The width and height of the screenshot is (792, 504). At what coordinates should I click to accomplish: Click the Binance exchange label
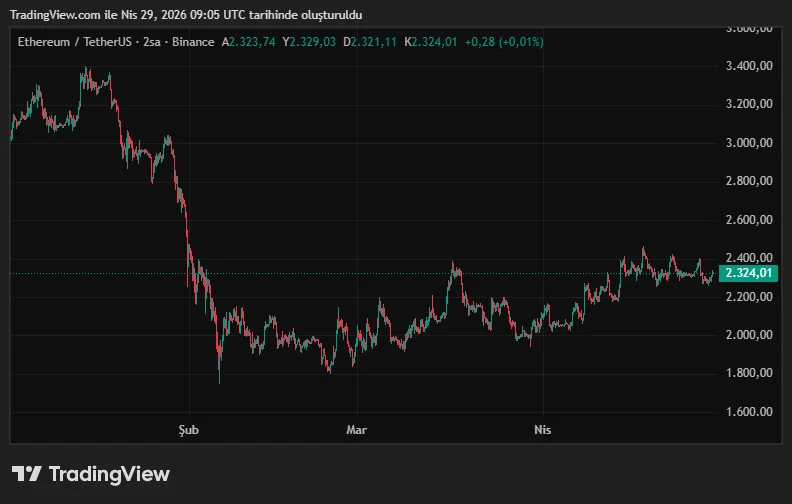[191, 42]
